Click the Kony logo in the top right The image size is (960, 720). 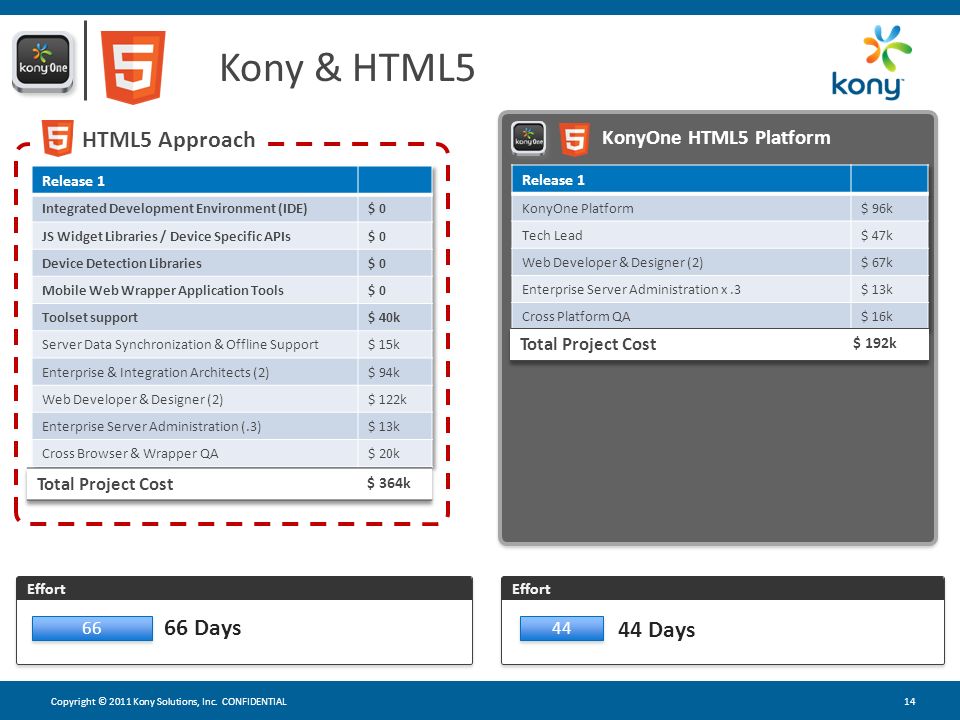[x=871, y=62]
